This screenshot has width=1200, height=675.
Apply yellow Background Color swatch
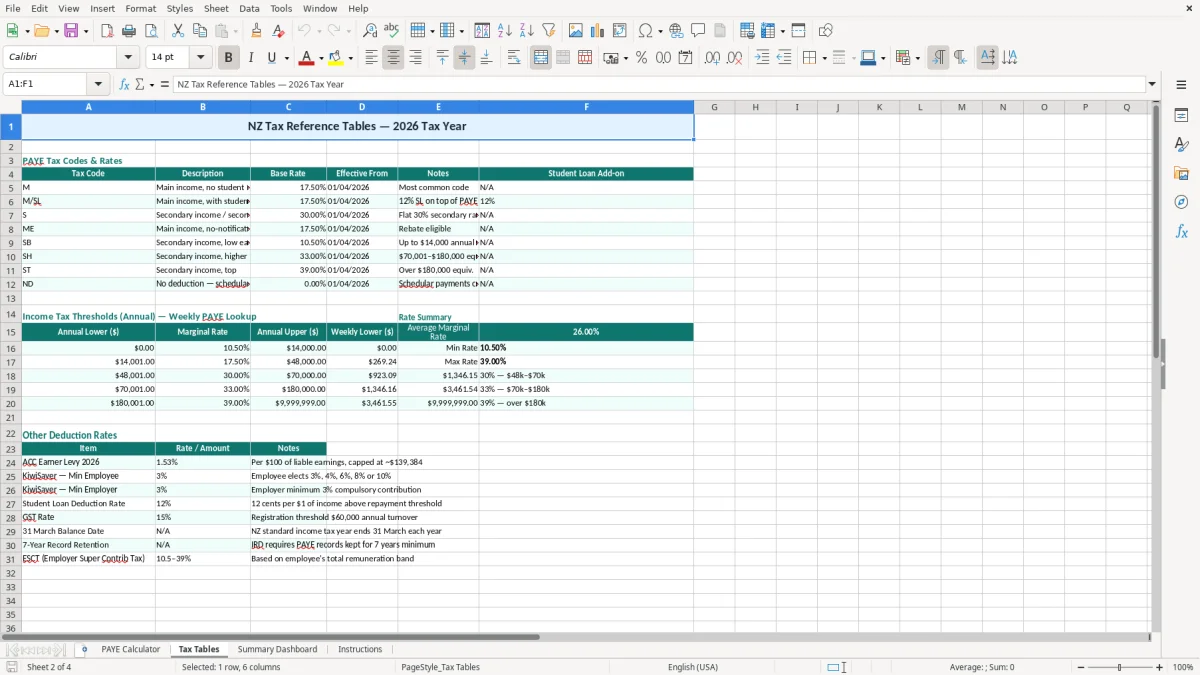point(337,58)
